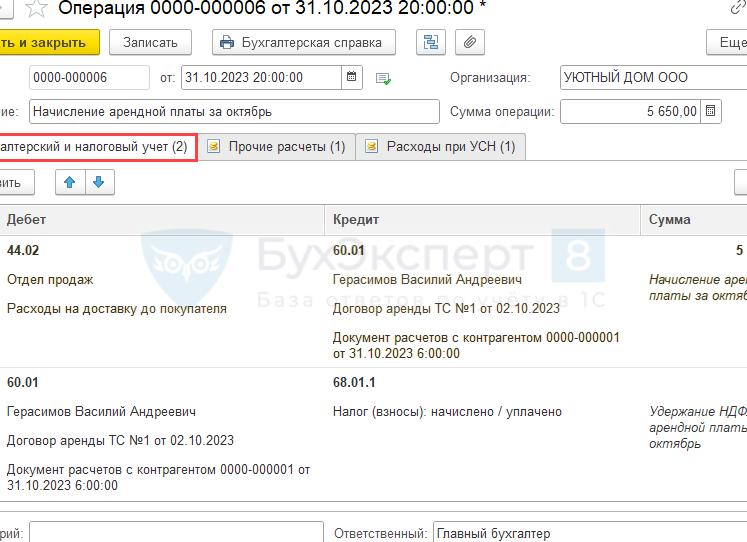Select Расходы на доставку до покупателя
The image size is (747, 542).
pyautogui.click(x=117, y=309)
